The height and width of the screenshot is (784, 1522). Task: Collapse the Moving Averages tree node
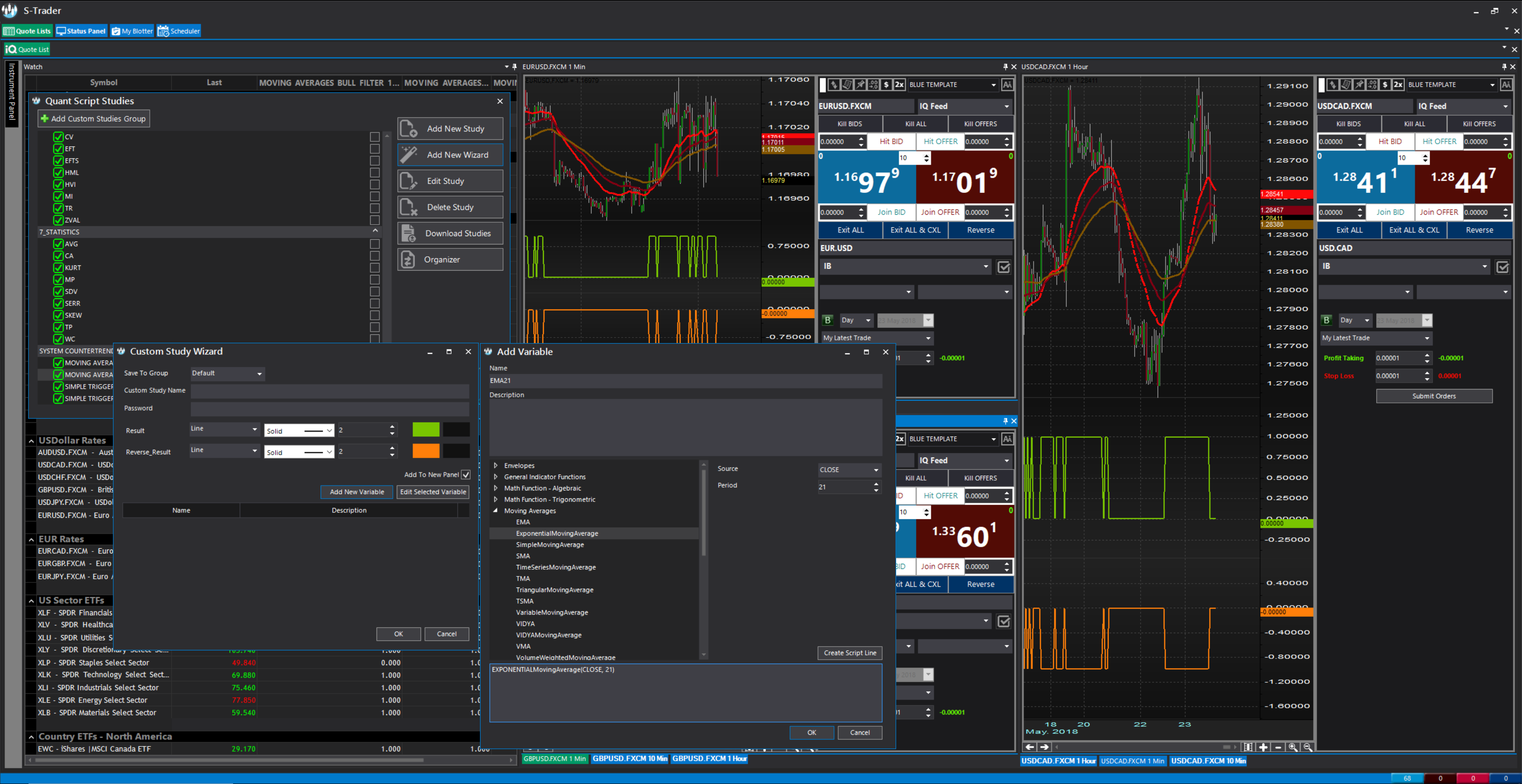coord(495,511)
